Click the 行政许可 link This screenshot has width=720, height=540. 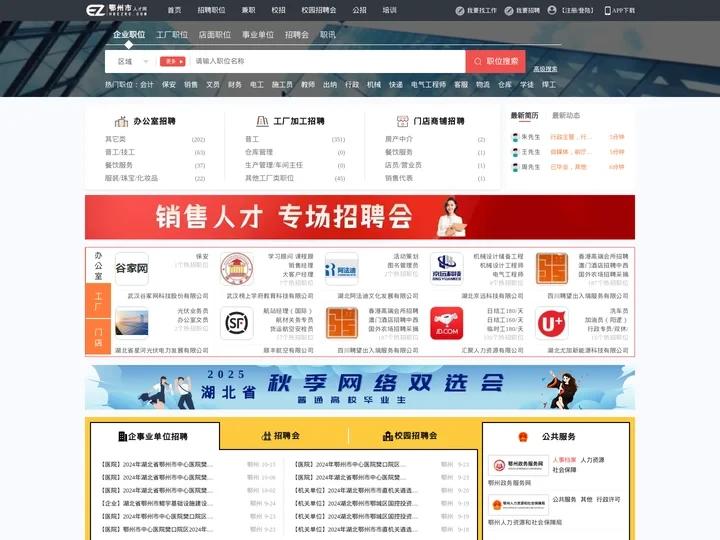pos(608,499)
